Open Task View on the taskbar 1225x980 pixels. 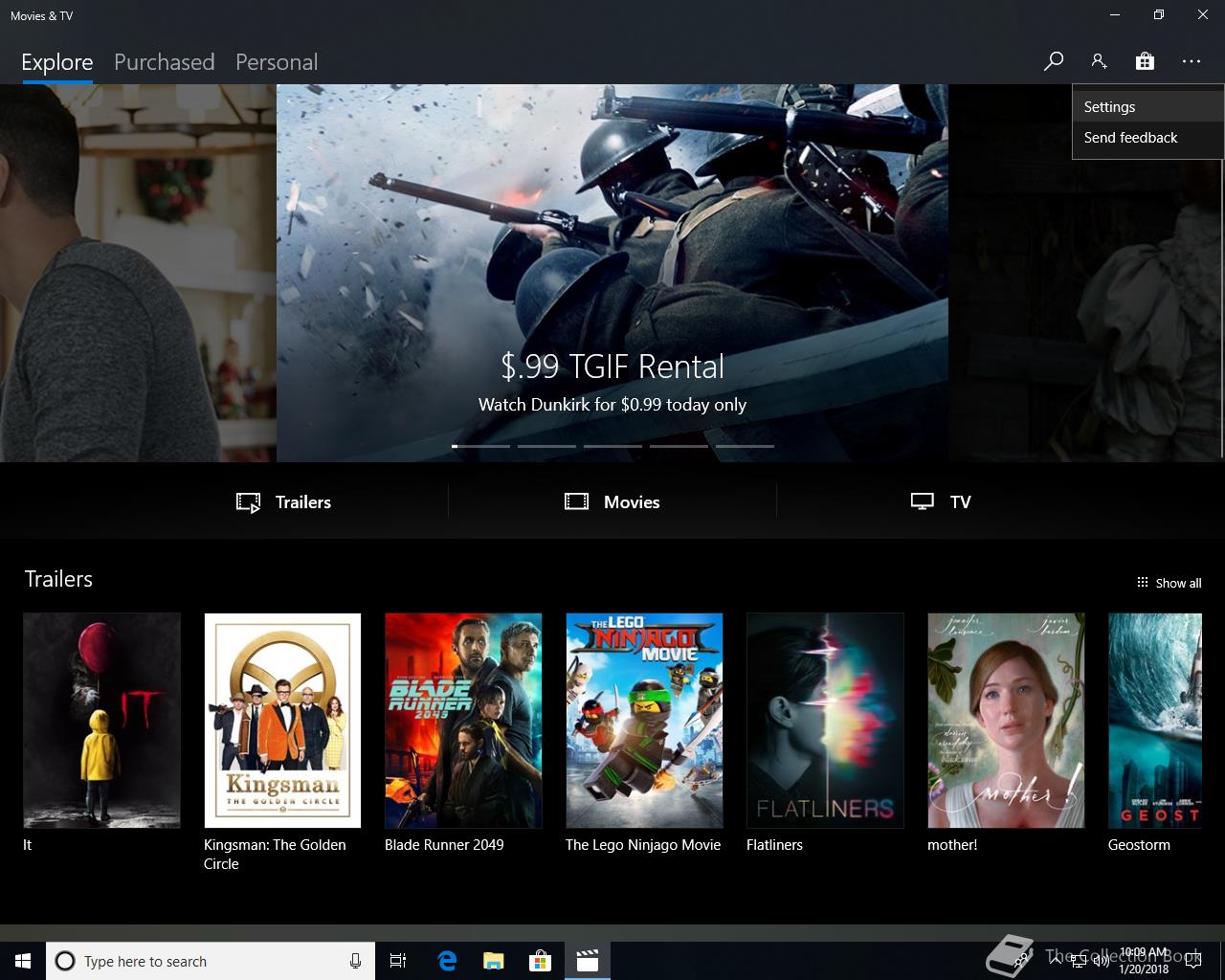398,961
